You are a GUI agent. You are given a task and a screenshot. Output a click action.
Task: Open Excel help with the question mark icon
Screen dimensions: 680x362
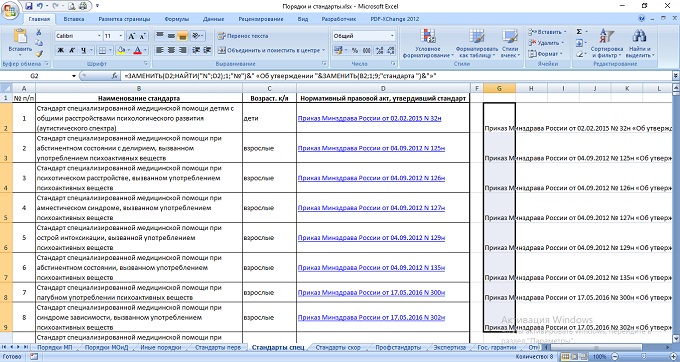pyautogui.click(x=642, y=19)
